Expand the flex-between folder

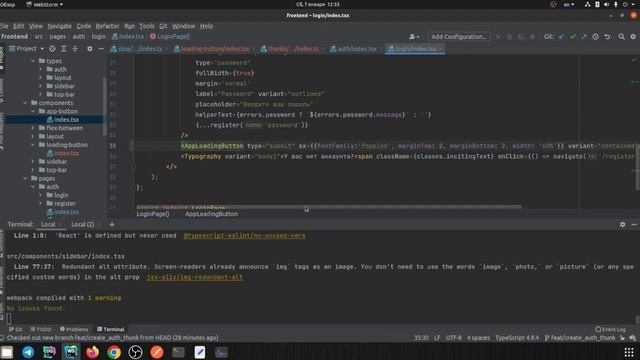tap(33, 128)
